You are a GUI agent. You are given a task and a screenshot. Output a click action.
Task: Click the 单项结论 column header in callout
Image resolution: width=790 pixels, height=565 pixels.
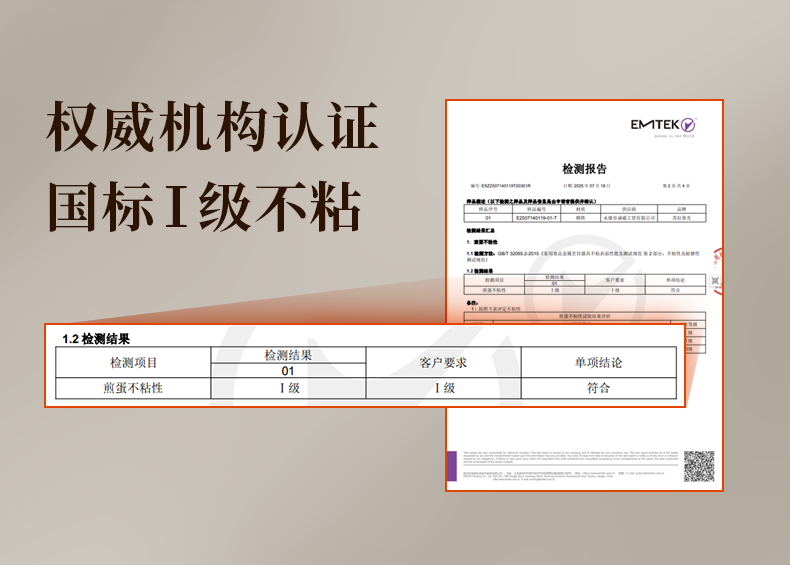pos(598,362)
